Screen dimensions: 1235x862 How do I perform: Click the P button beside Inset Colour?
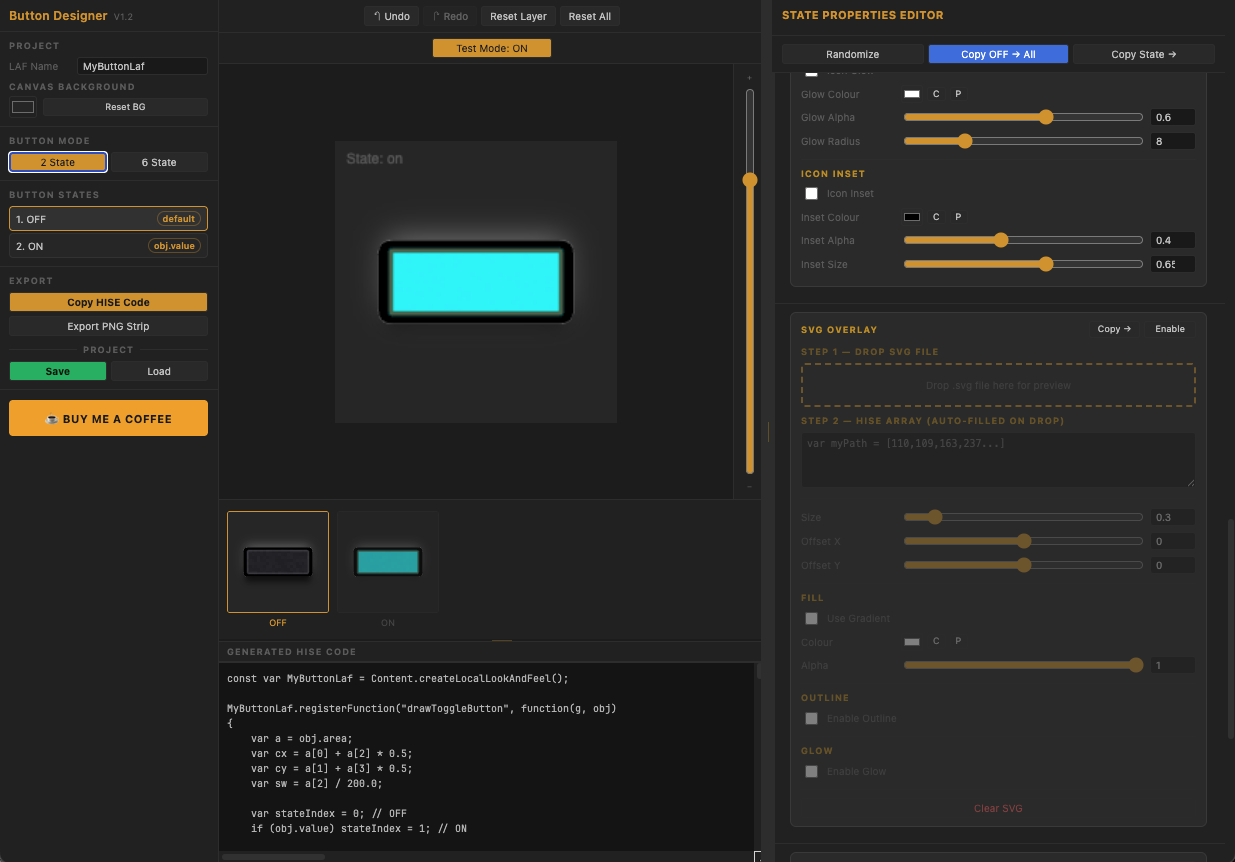[x=958, y=217]
